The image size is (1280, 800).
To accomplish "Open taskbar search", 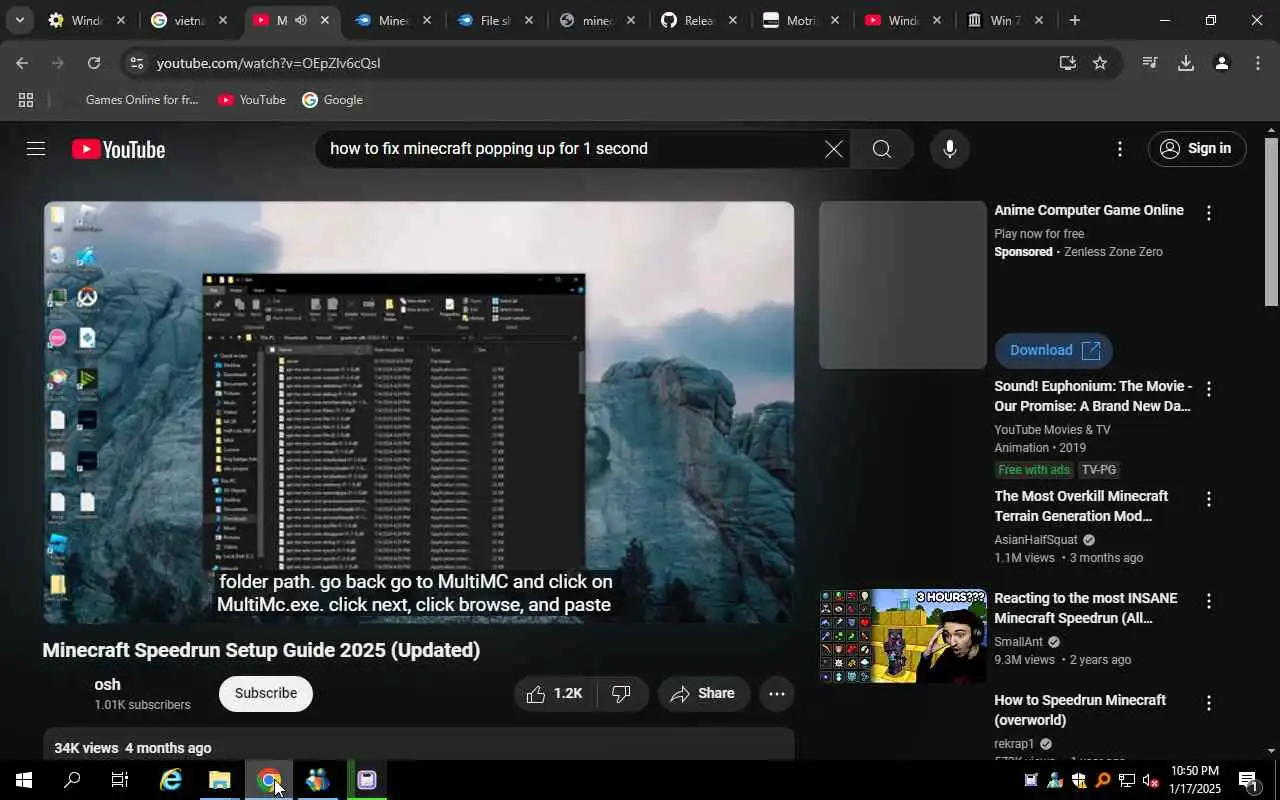I will click(72, 780).
